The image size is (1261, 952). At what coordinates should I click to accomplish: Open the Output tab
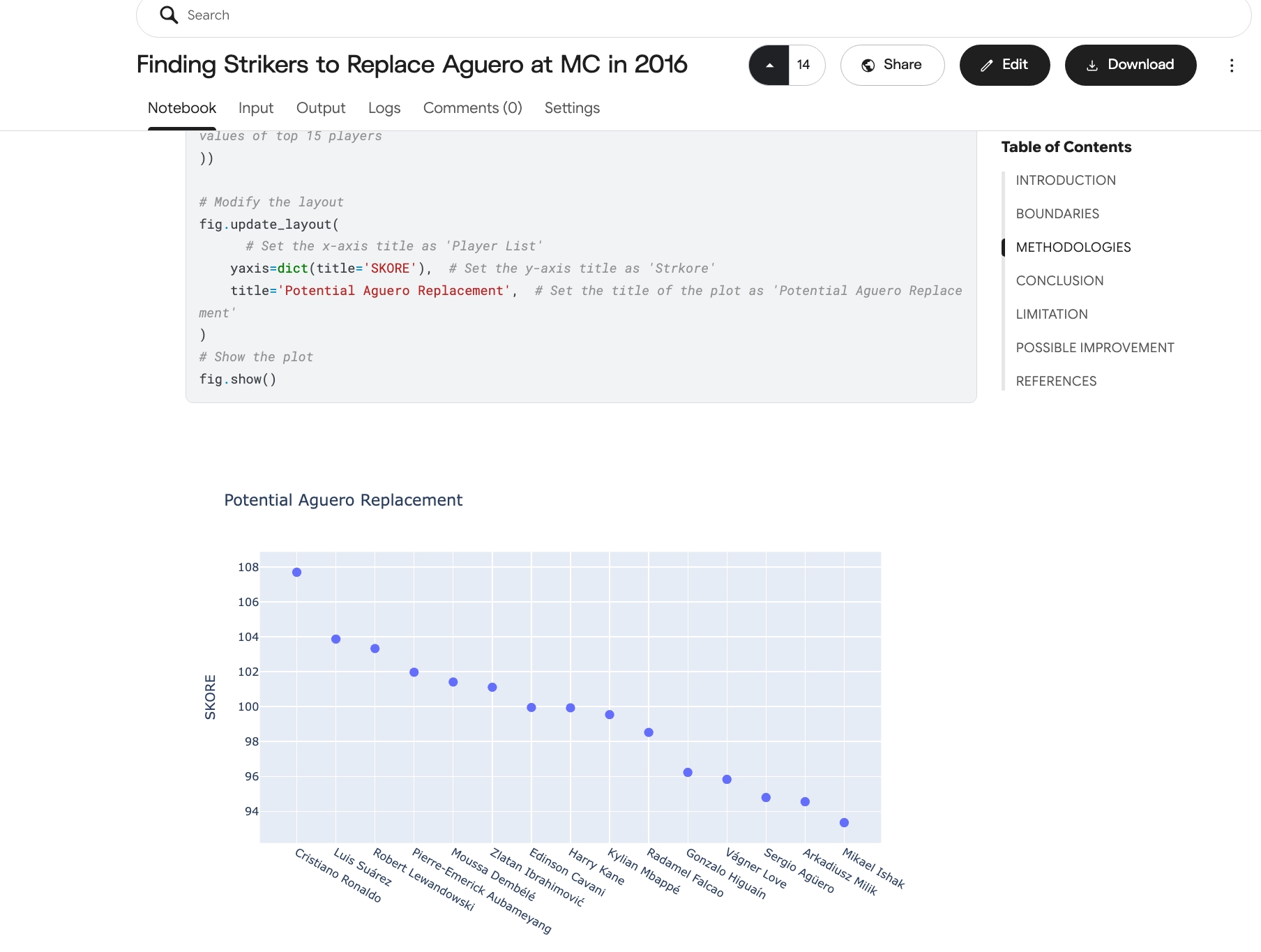click(321, 108)
